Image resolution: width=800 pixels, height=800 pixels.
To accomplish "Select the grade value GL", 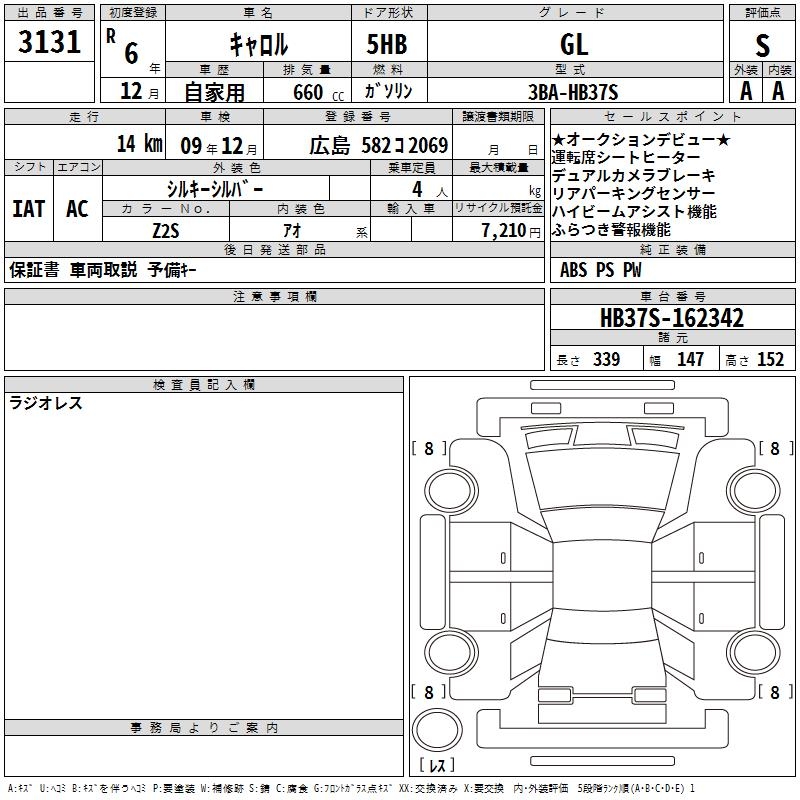I will tap(574, 44).
